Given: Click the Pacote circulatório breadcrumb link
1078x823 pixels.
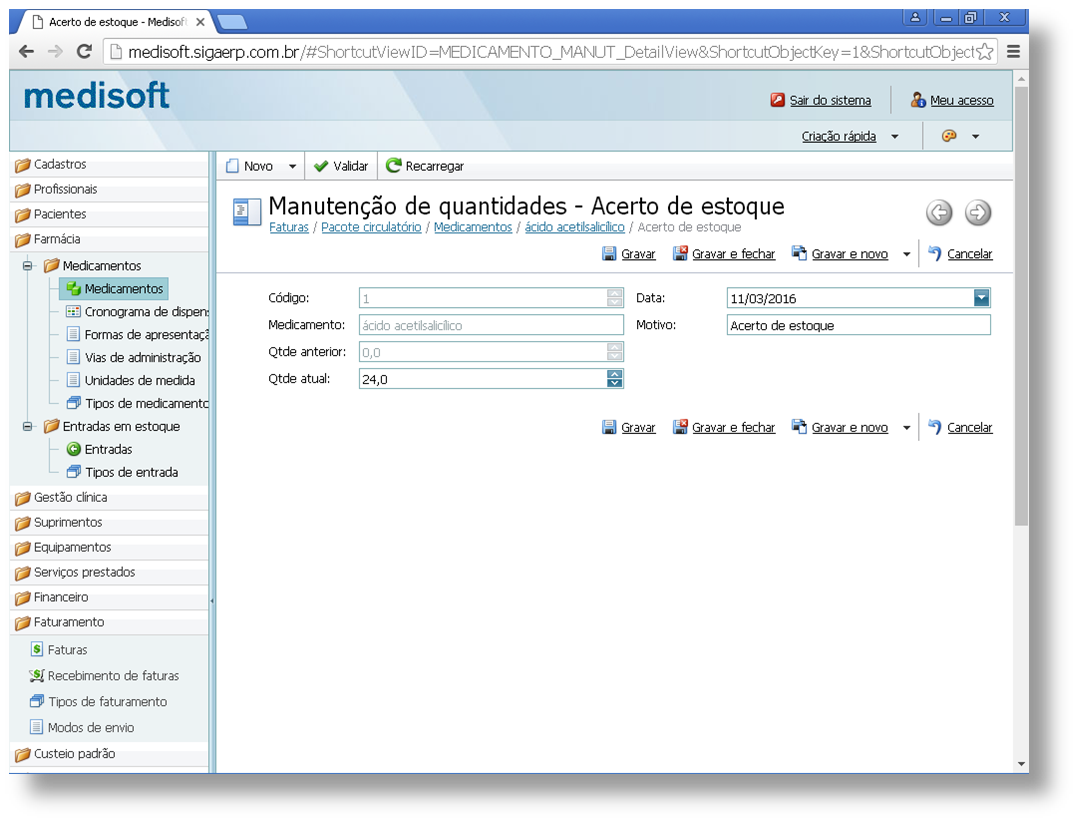Looking at the screenshot, I should tap(371, 227).
